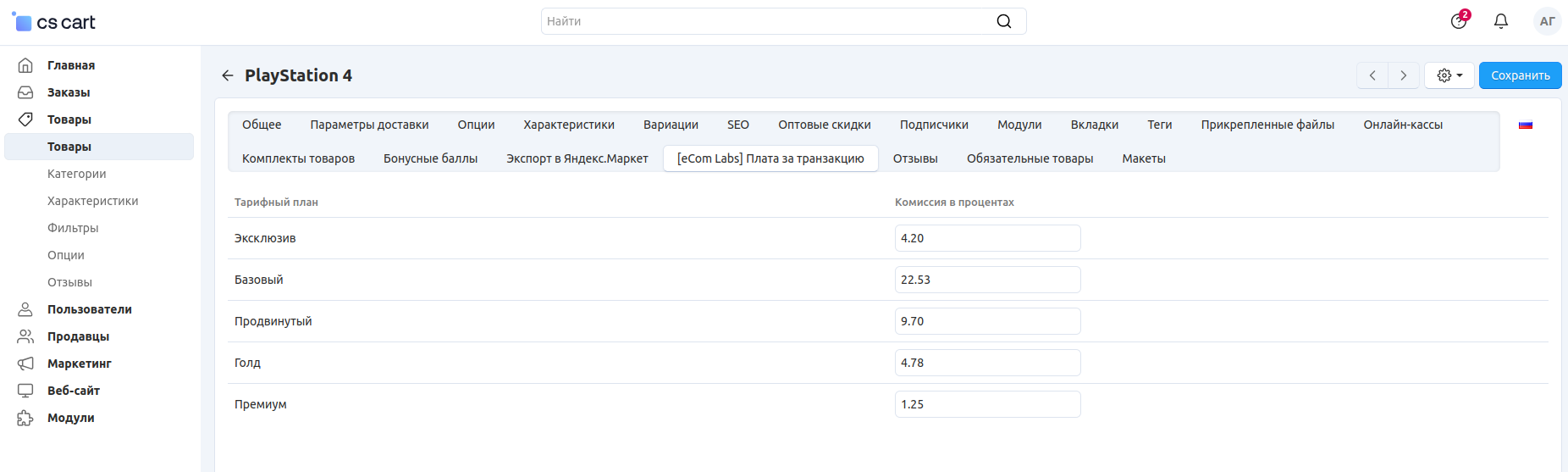The width and height of the screenshot is (1568, 472).
Task: Switch to the Характеристики tab
Action: 569,125
